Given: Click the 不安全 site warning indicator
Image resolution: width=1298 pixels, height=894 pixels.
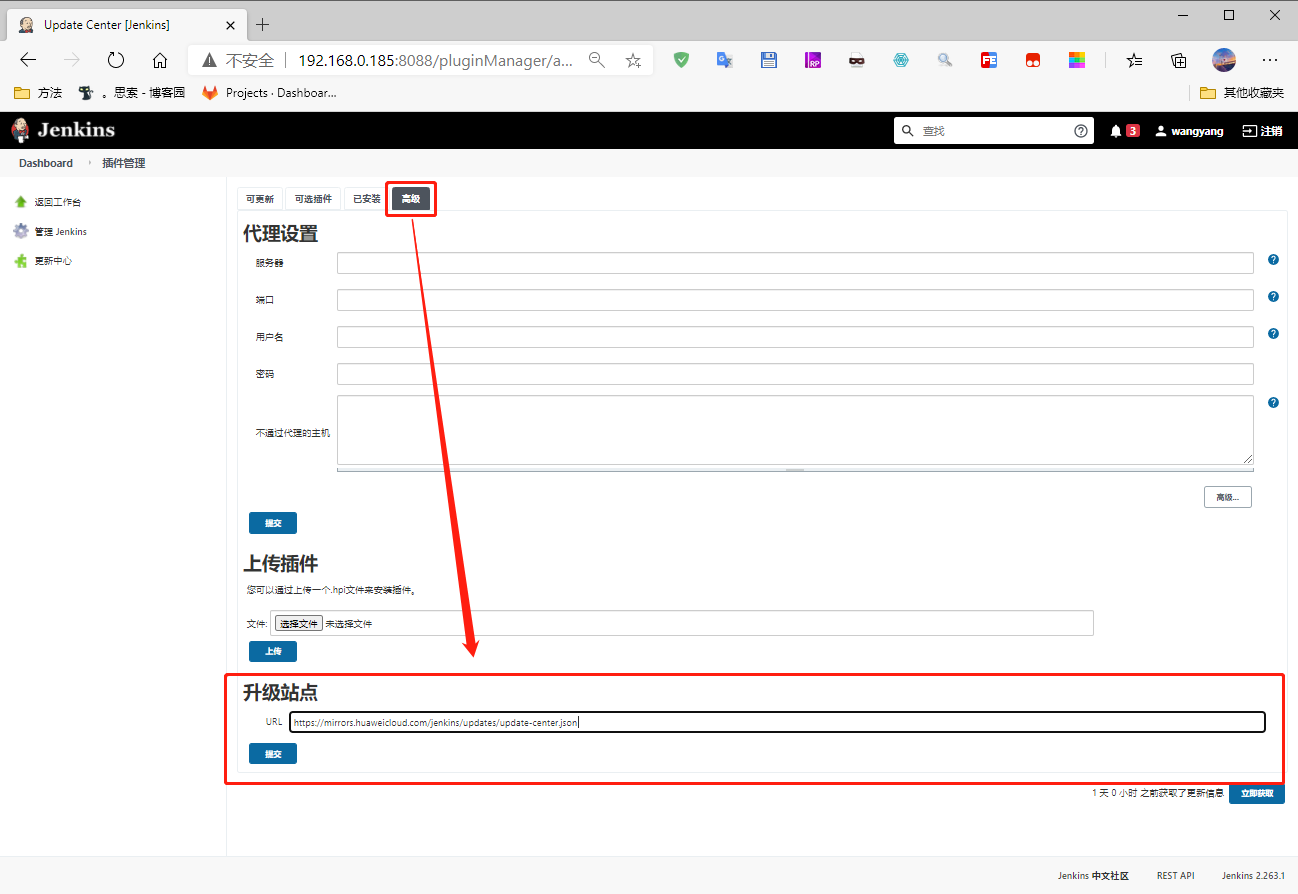Looking at the screenshot, I should tap(238, 60).
